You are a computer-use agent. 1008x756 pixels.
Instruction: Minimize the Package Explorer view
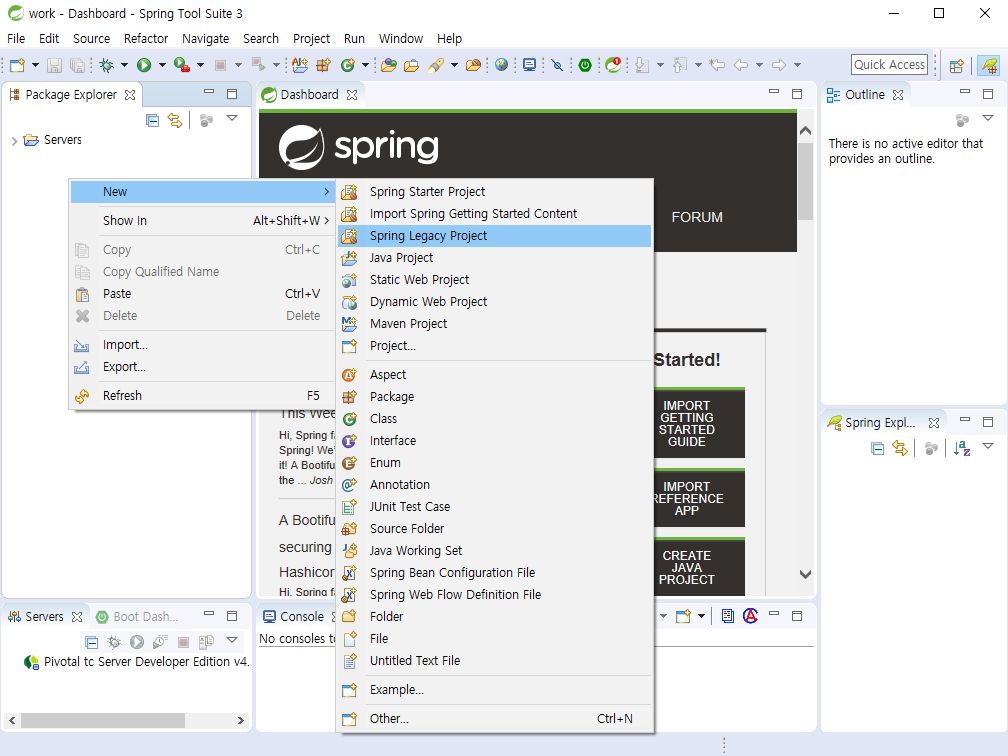click(209, 92)
